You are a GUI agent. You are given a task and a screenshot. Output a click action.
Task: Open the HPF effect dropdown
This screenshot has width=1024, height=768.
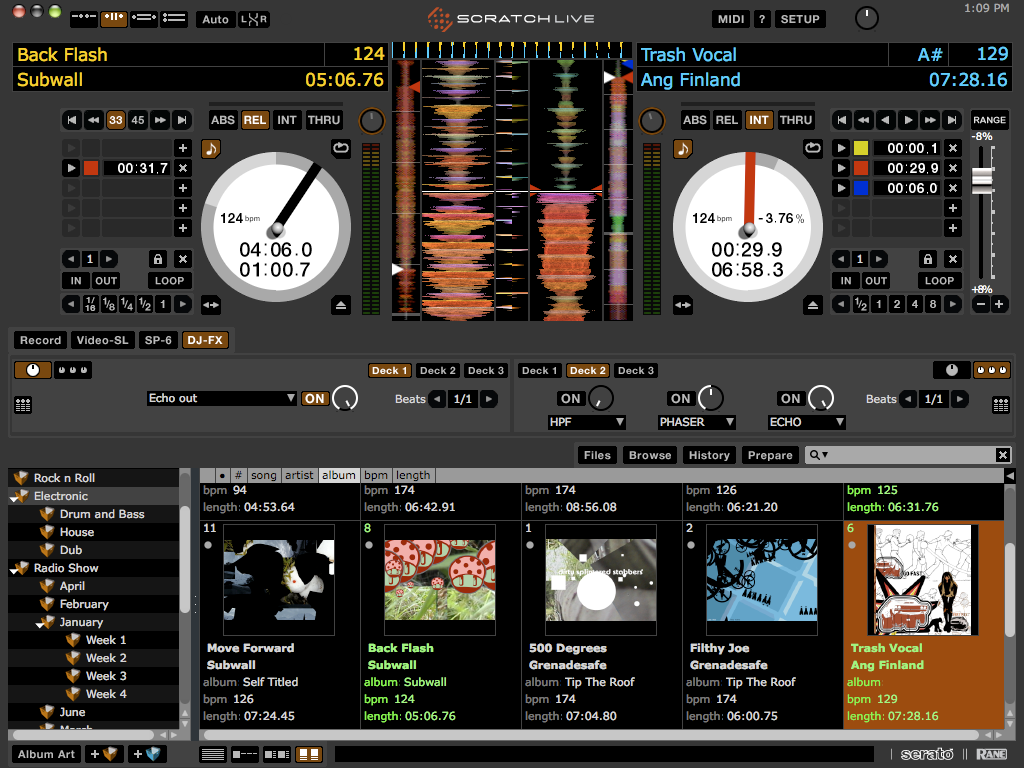tap(586, 422)
